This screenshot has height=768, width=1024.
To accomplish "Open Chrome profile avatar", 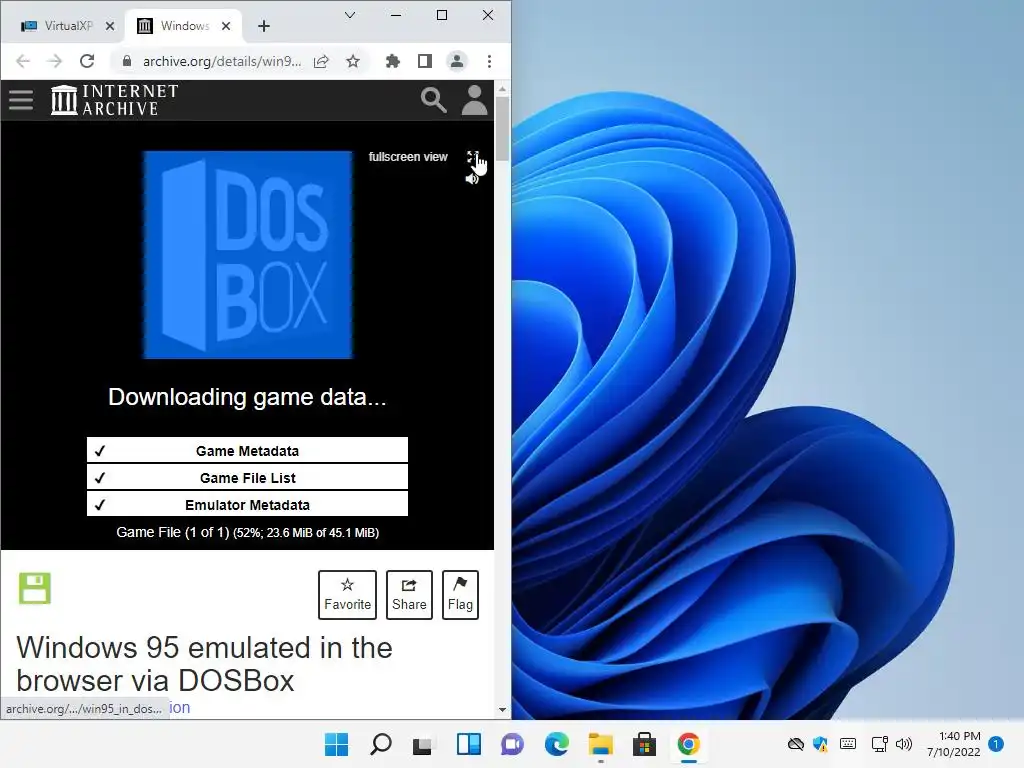I will (x=456, y=61).
